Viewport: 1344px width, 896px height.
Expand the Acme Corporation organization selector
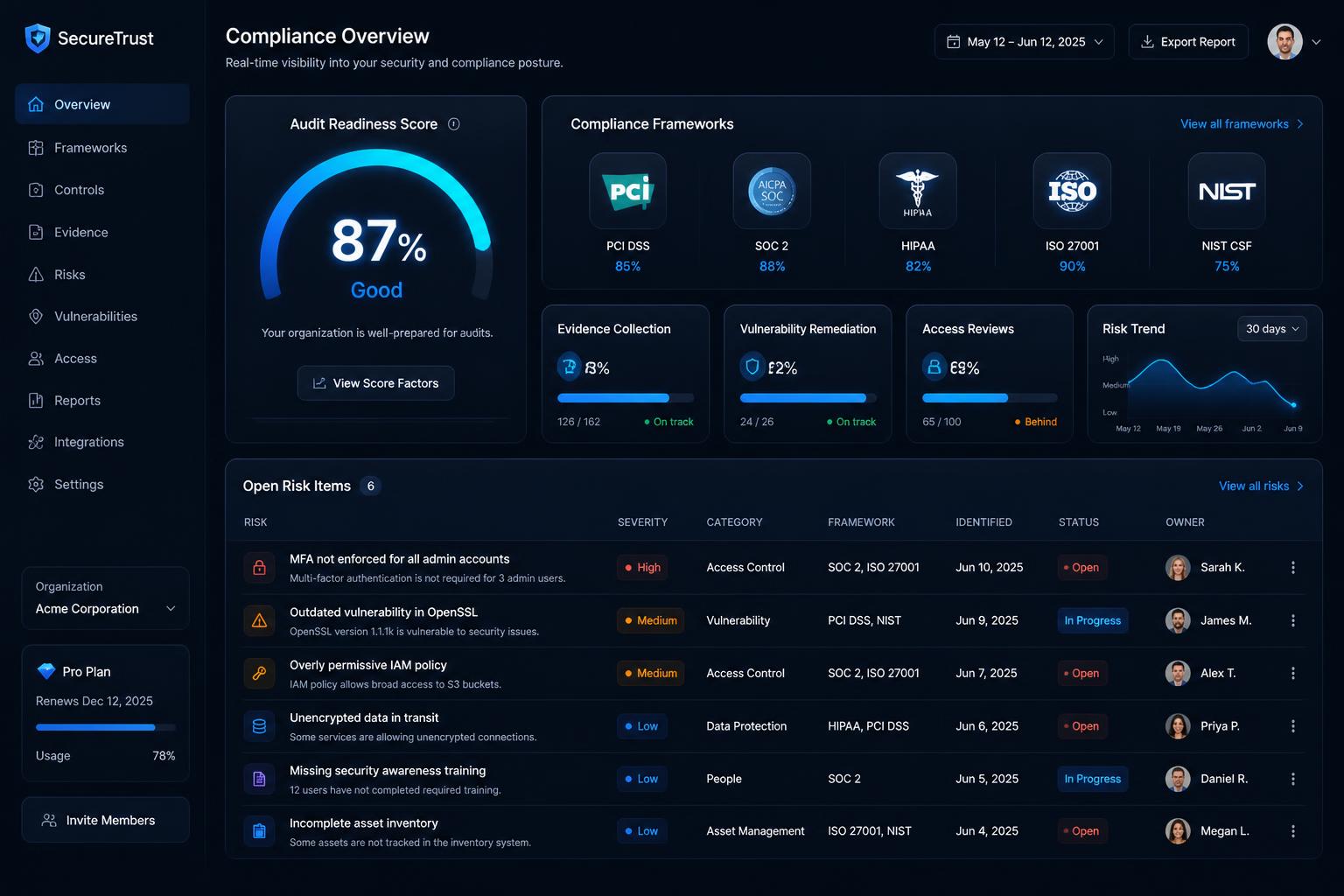pyautogui.click(x=105, y=598)
